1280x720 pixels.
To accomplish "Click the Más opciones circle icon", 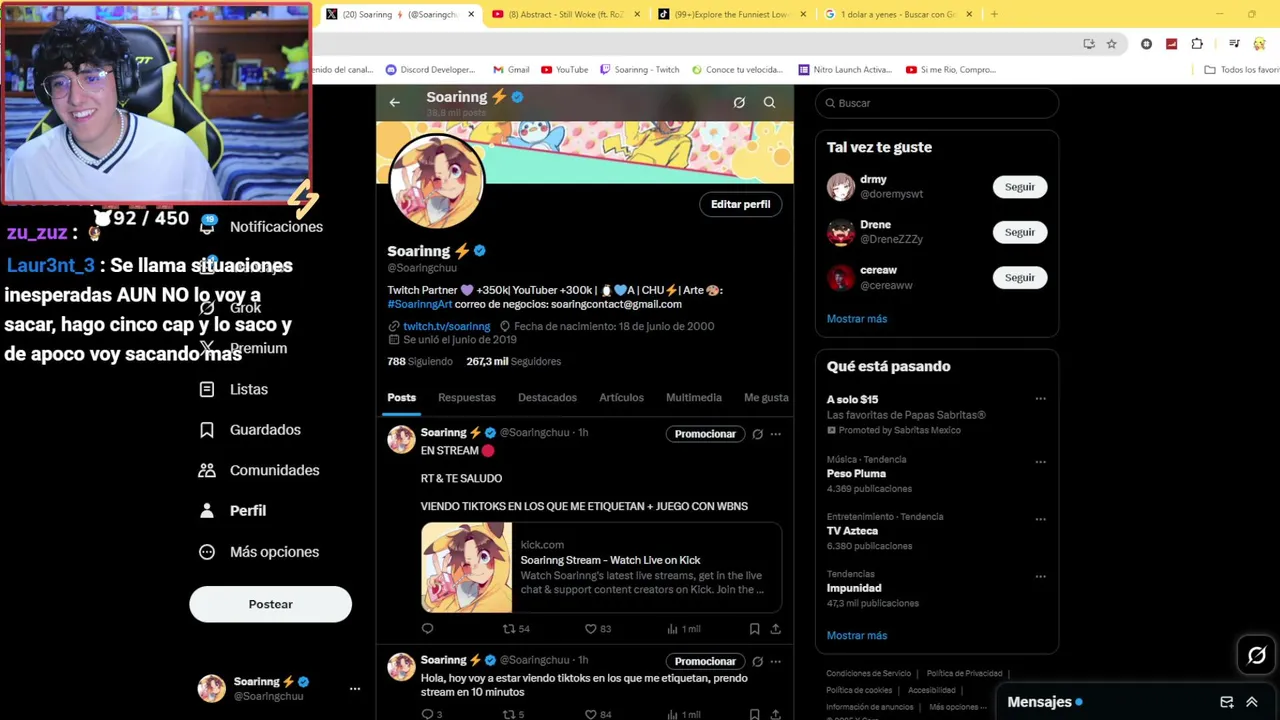I will [x=207, y=552].
